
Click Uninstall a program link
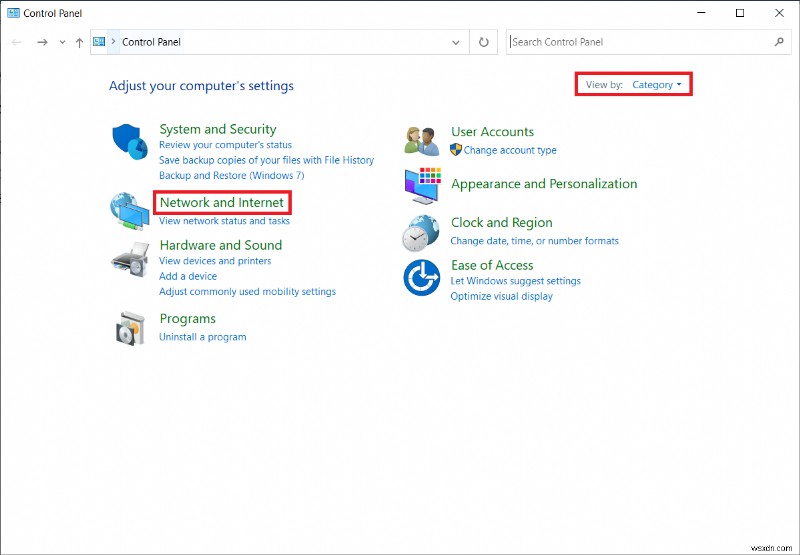(x=202, y=337)
